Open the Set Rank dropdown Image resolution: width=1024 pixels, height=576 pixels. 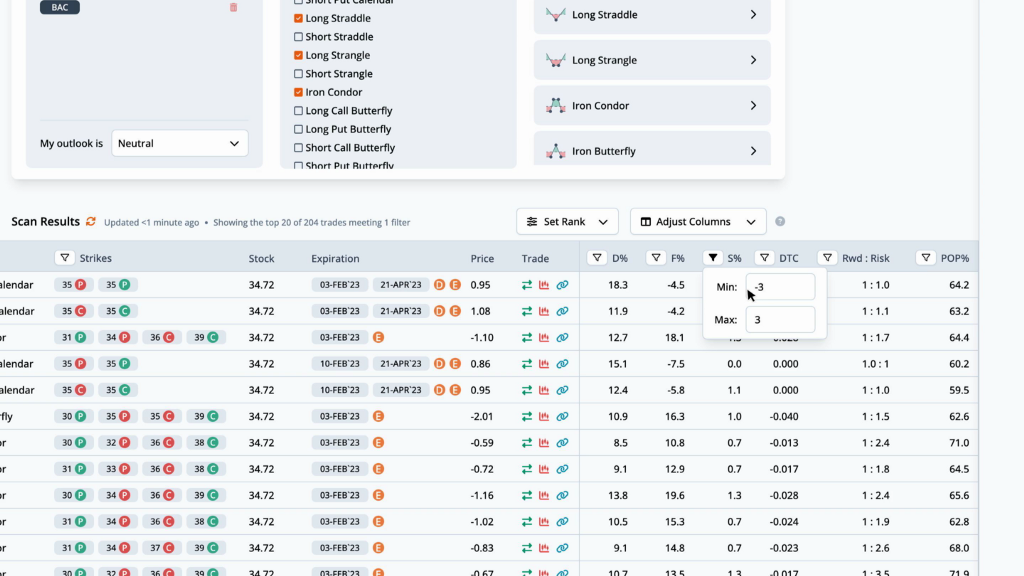(x=567, y=221)
